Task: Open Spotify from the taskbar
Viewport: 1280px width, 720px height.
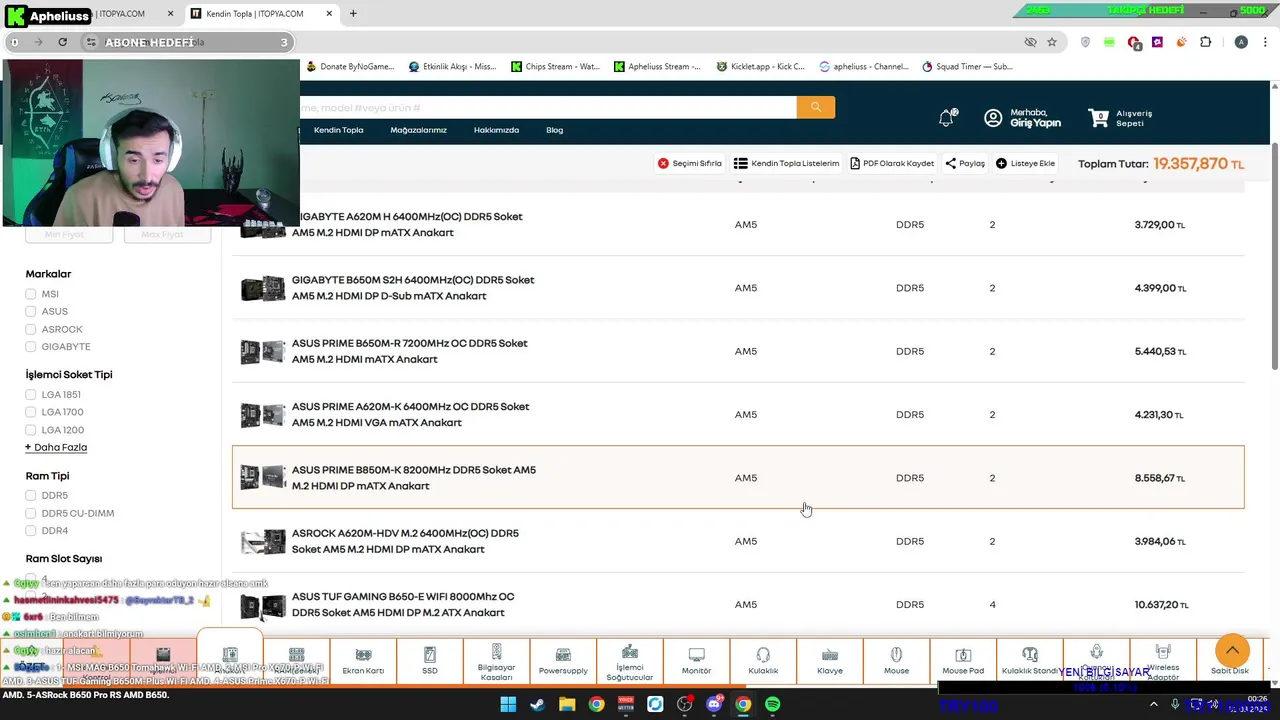Action: [x=772, y=704]
